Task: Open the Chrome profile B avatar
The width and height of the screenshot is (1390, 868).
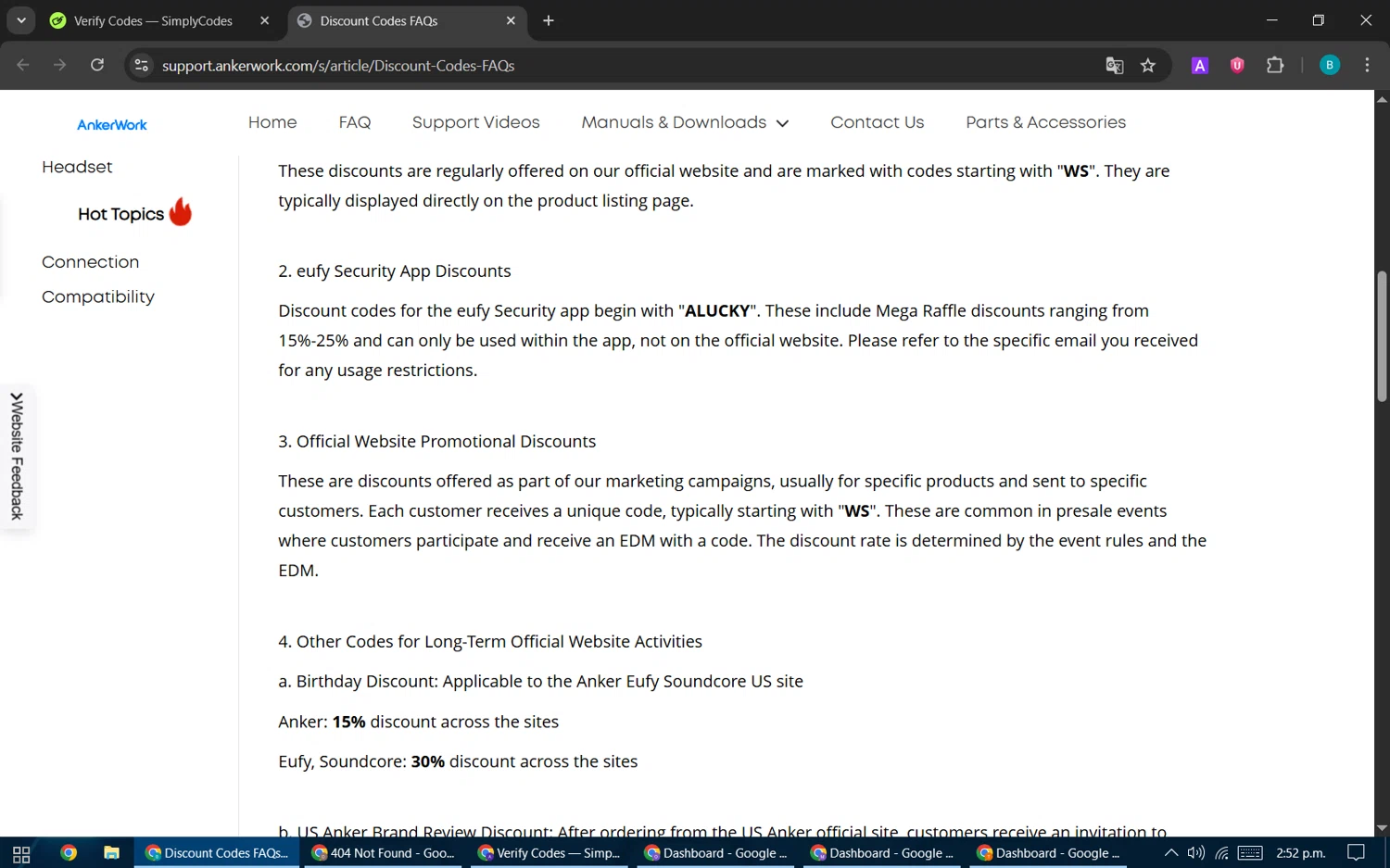Action: [1330, 65]
